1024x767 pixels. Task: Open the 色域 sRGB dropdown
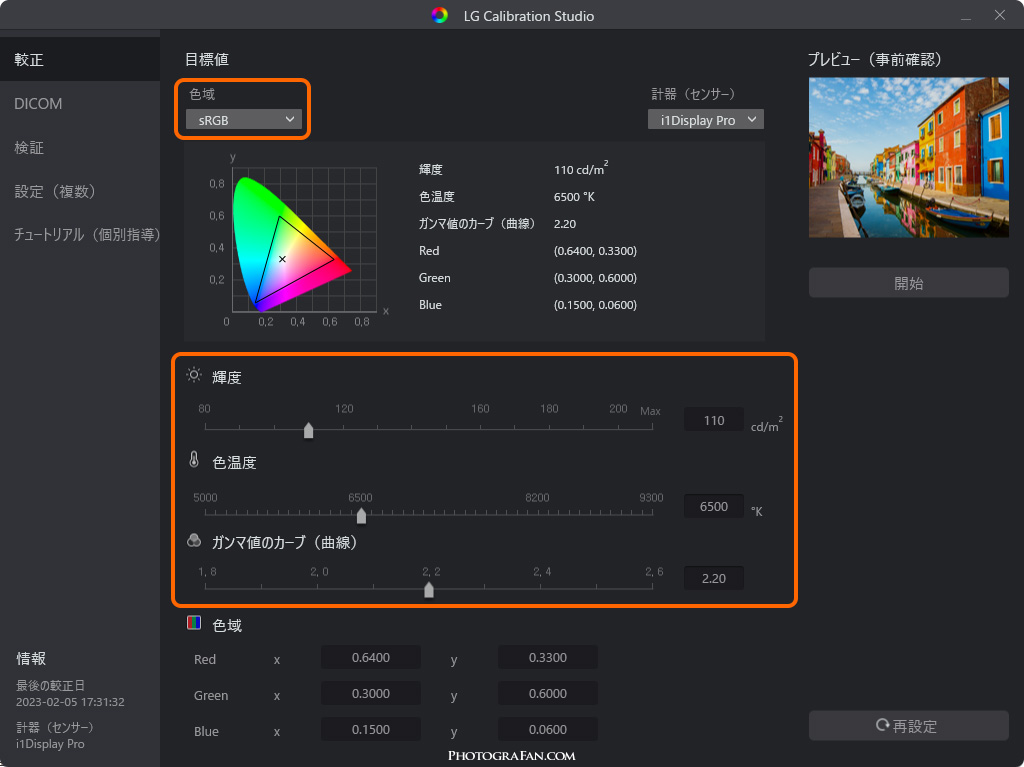pyautogui.click(x=243, y=120)
